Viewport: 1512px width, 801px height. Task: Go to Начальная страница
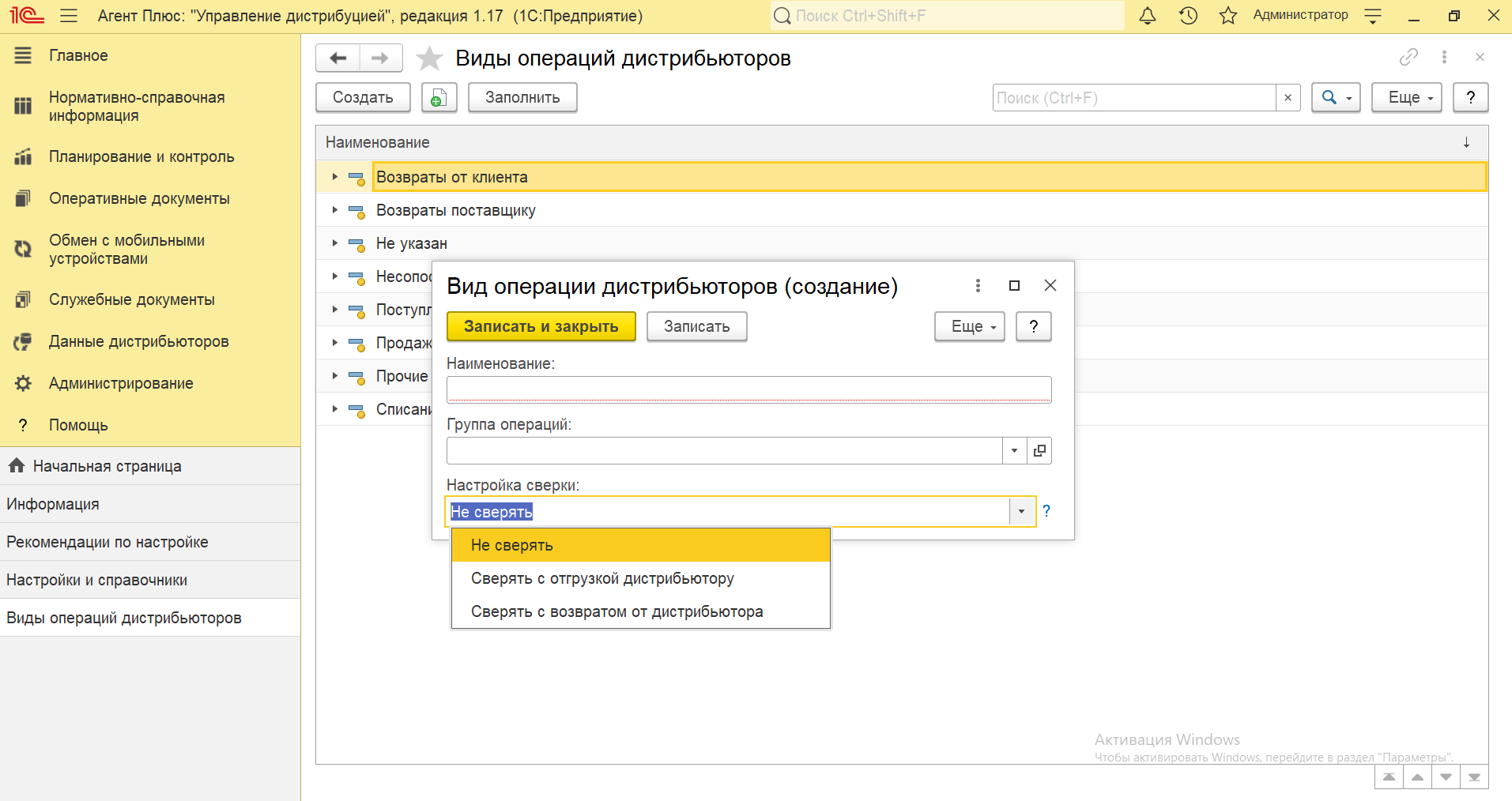click(150, 466)
